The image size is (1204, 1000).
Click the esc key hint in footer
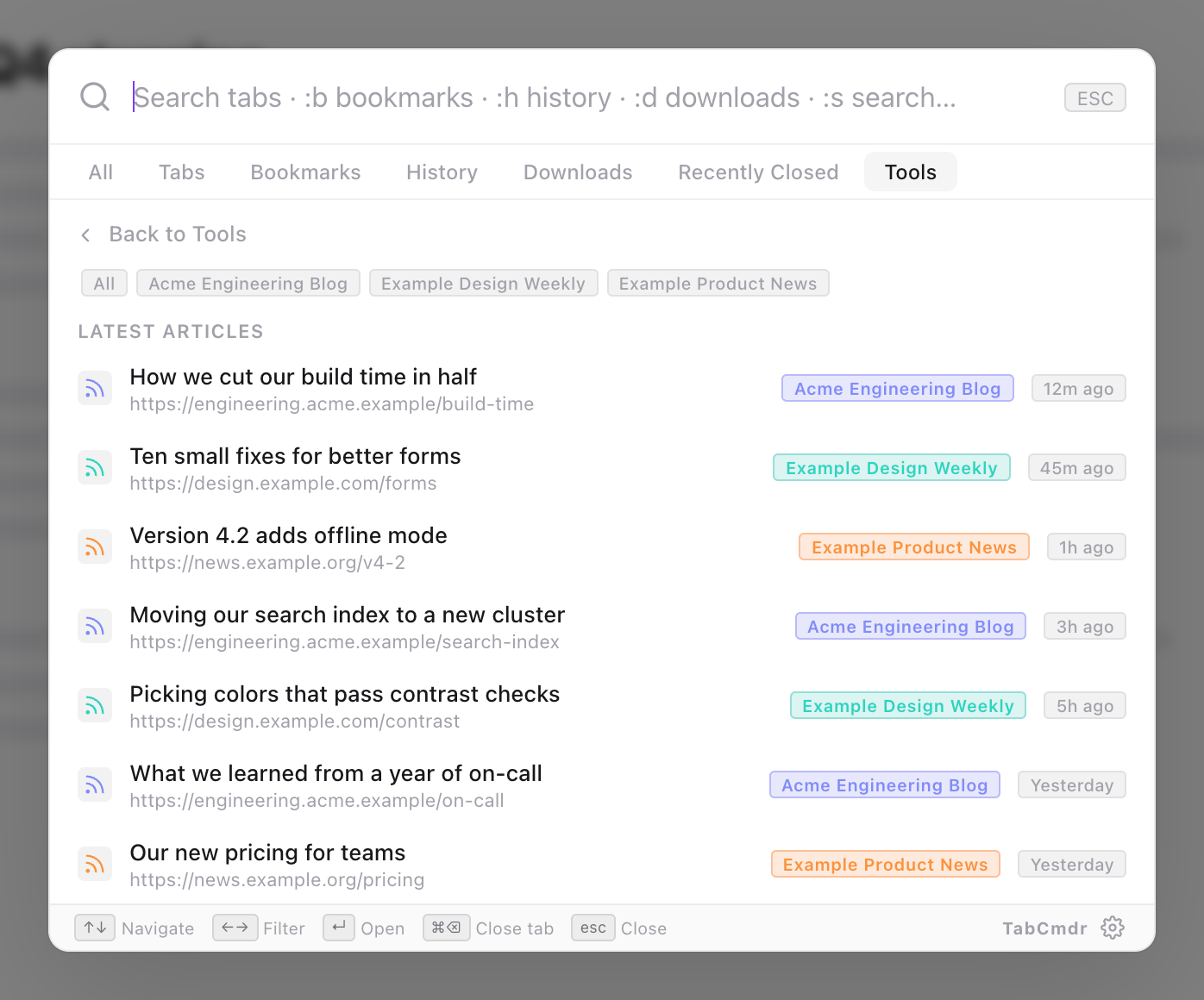pyautogui.click(x=593, y=928)
